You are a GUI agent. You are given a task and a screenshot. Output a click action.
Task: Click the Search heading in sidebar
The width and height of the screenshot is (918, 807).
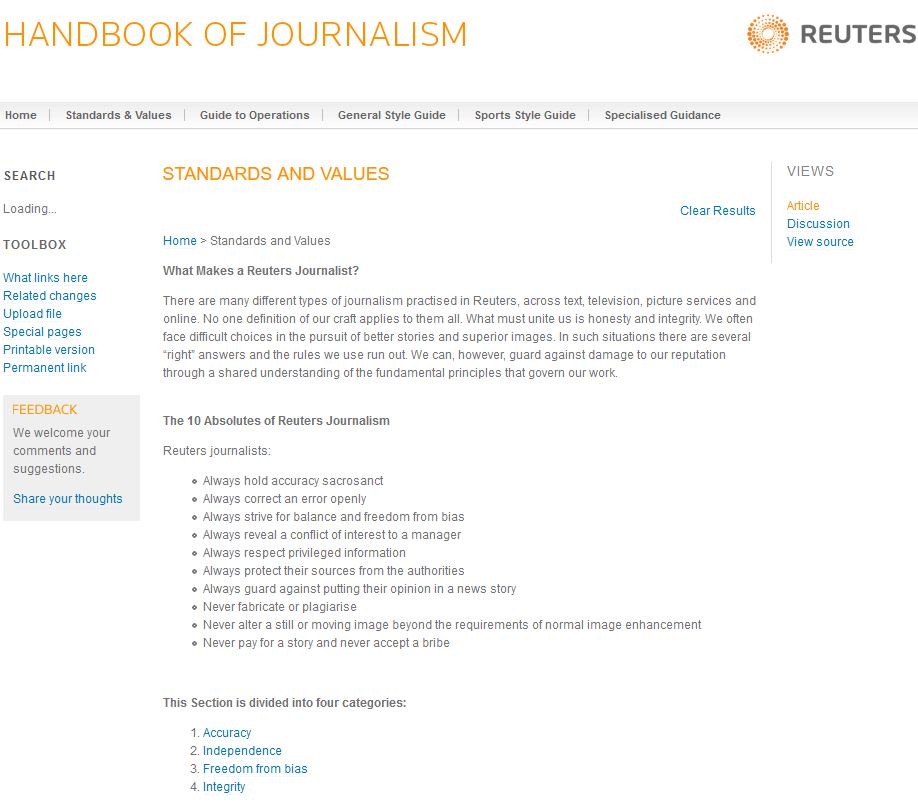(x=29, y=176)
